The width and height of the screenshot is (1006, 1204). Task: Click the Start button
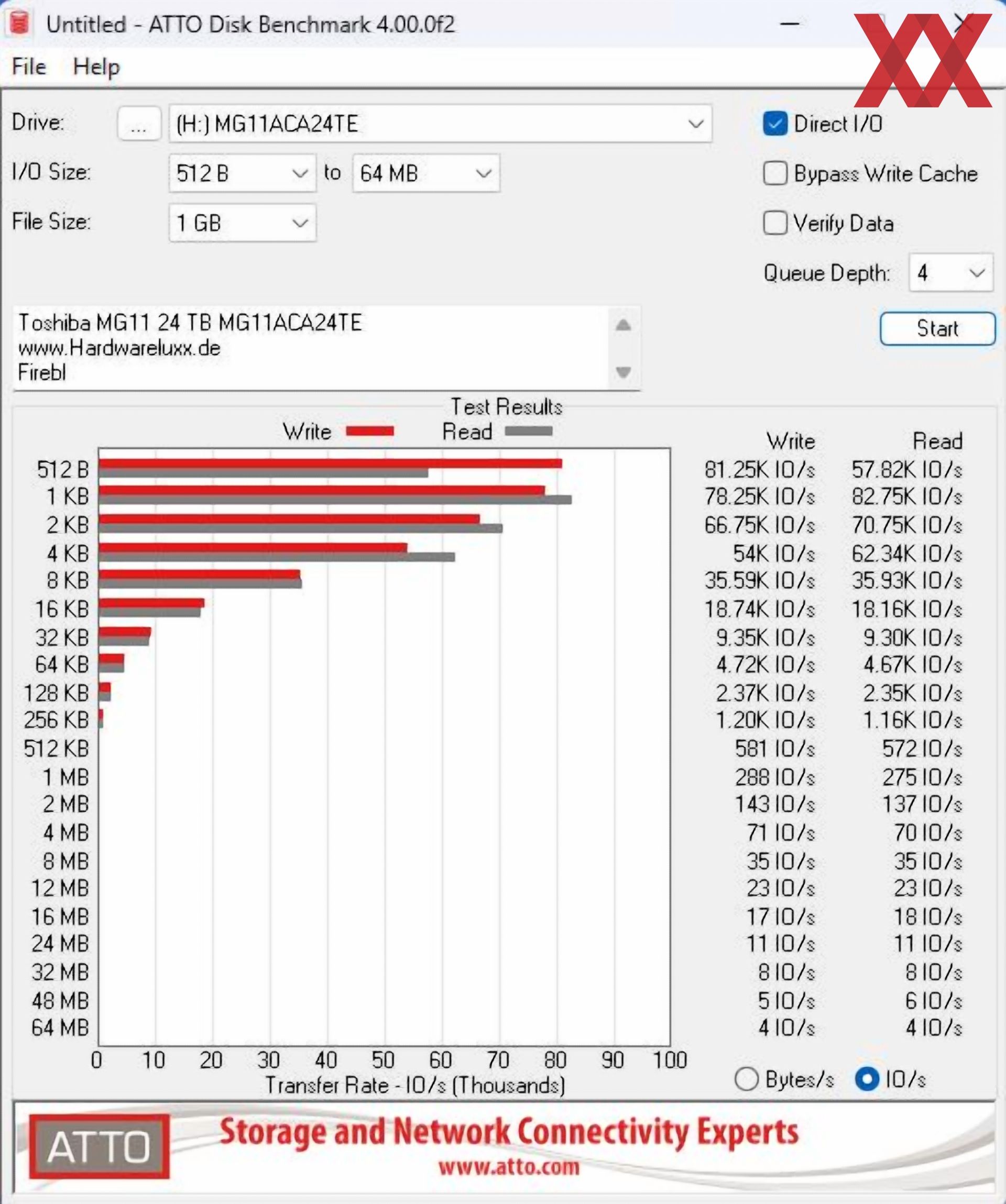pyautogui.click(x=937, y=328)
